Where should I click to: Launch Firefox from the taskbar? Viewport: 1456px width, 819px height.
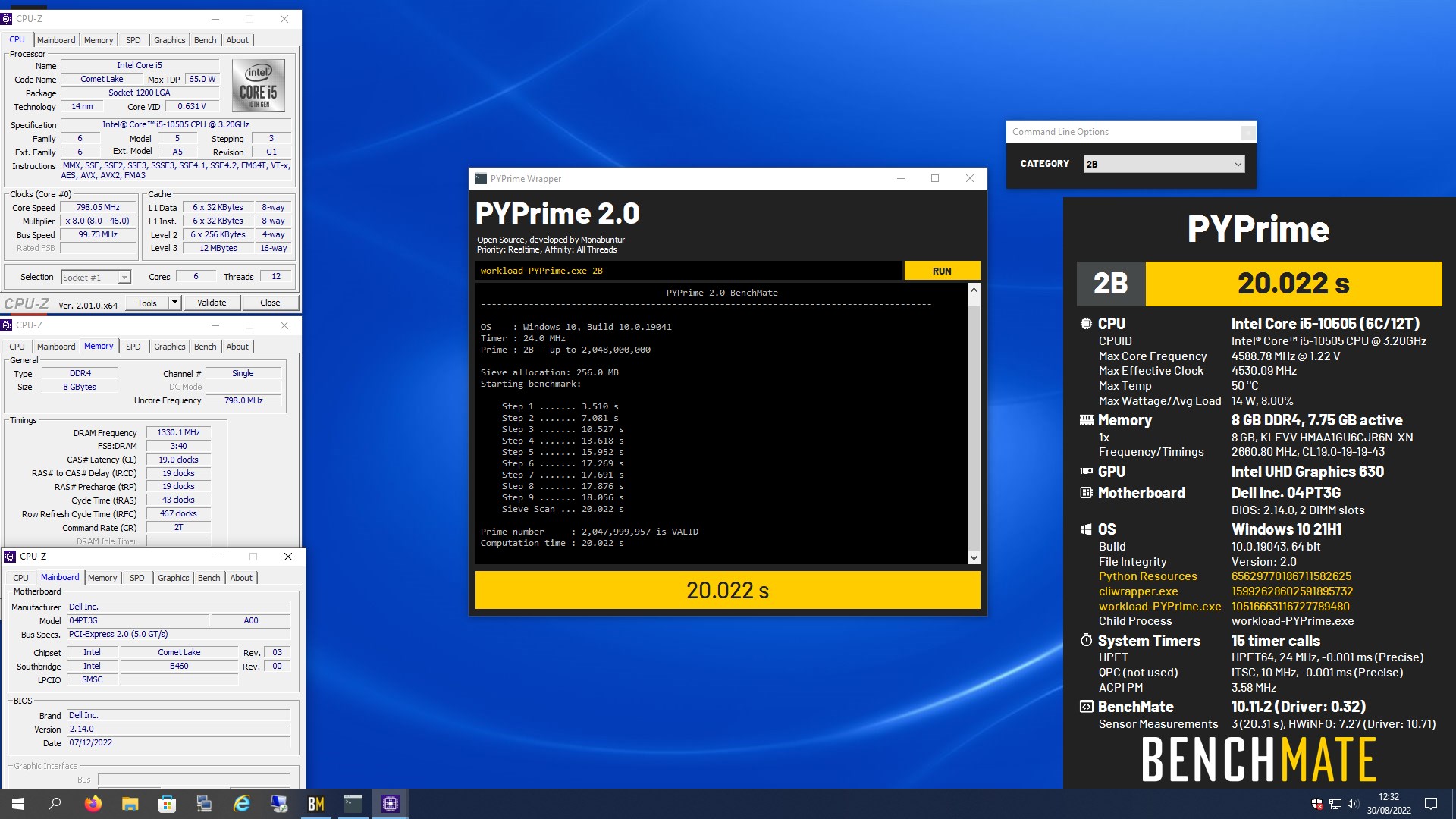(93, 804)
